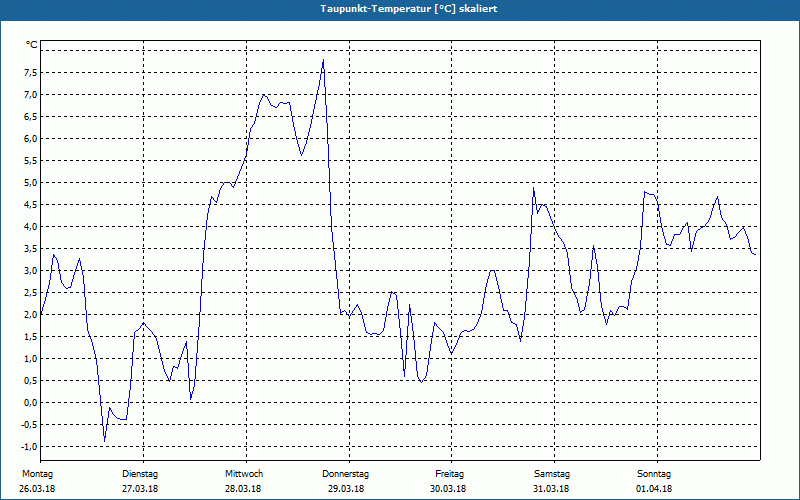
Task: Select the 2,5 y-axis label
Action: pyautogui.click(x=30, y=292)
